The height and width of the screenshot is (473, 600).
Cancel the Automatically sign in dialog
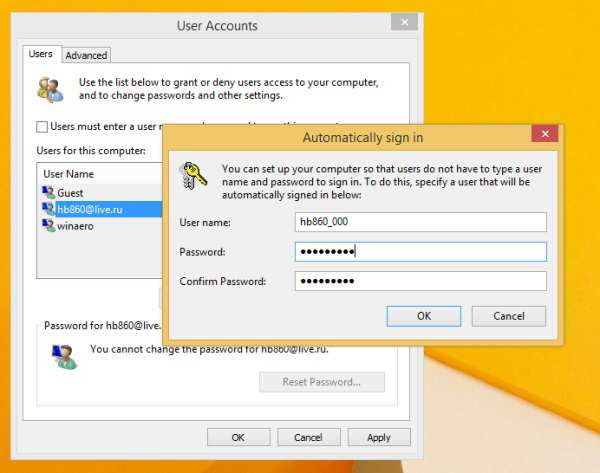tap(509, 316)
